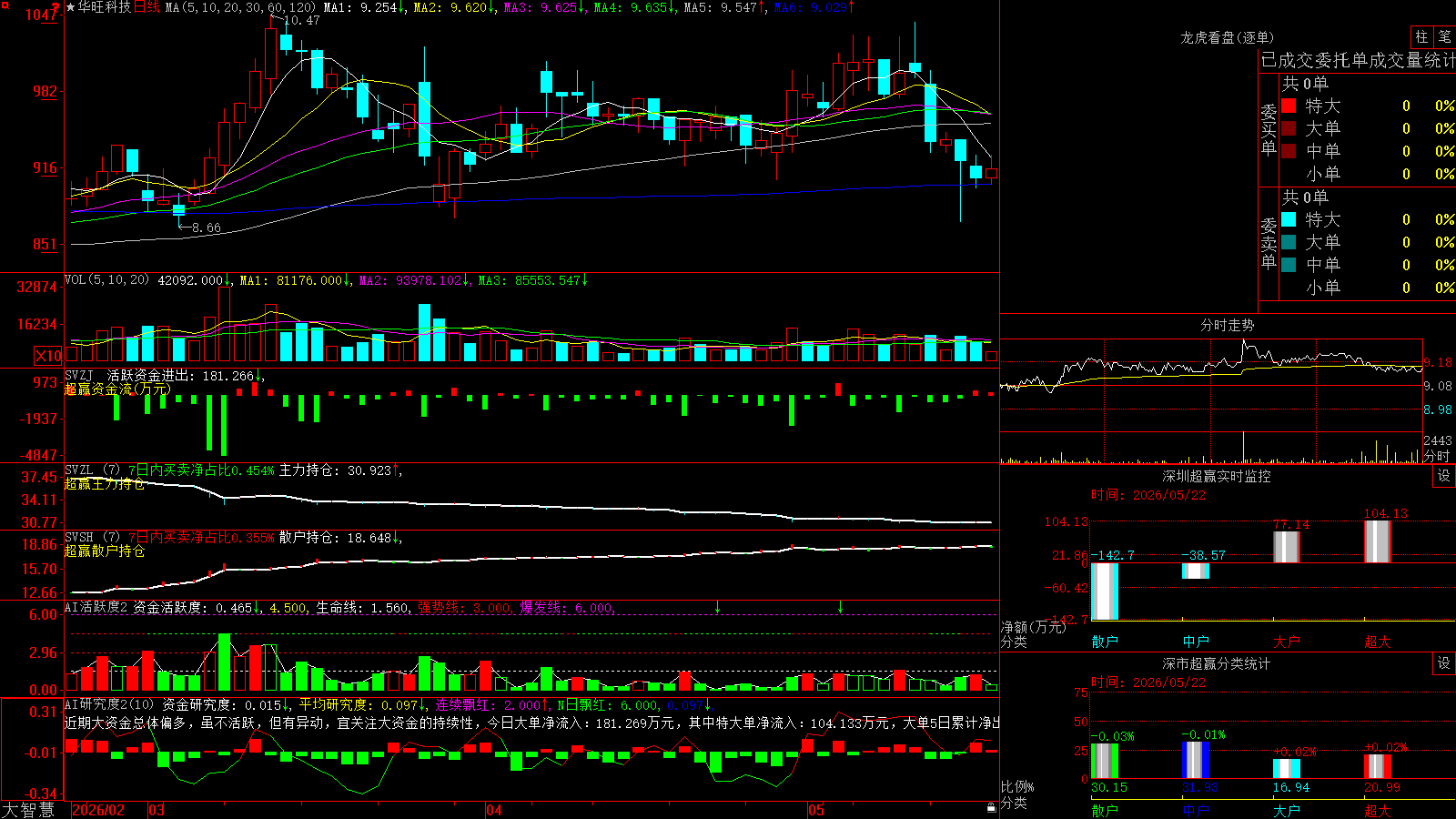
Task: Click the star icon before 华旺科技
Action: pyautogui.click(x=70, y=7)
